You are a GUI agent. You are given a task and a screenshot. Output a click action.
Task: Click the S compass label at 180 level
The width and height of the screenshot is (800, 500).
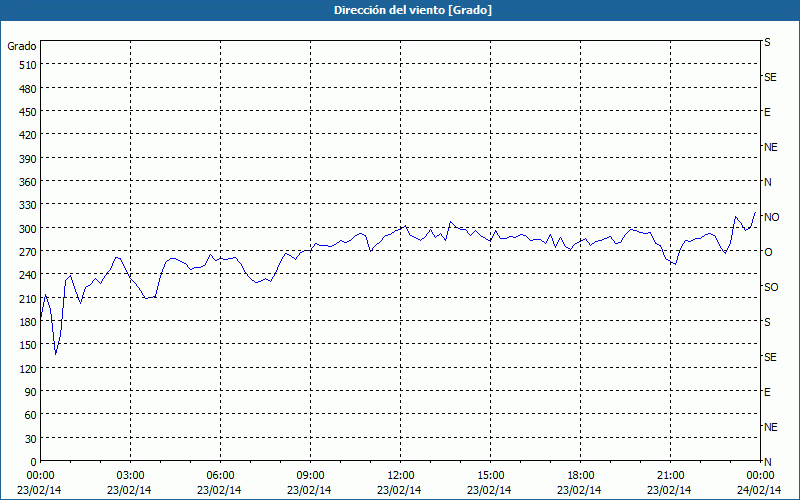pos(767,322)
